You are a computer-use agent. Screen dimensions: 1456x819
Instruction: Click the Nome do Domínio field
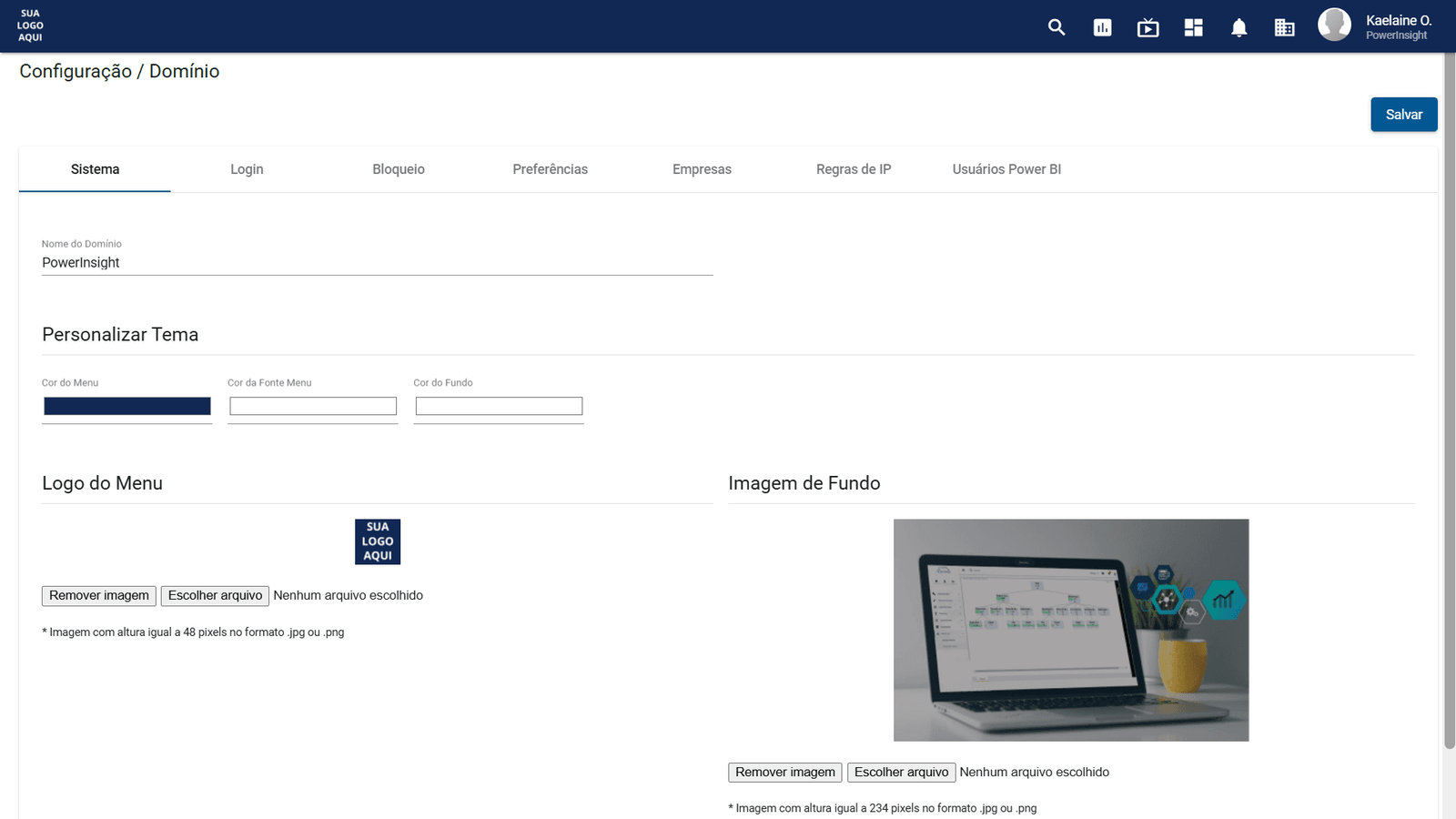[x=377, y=263]
